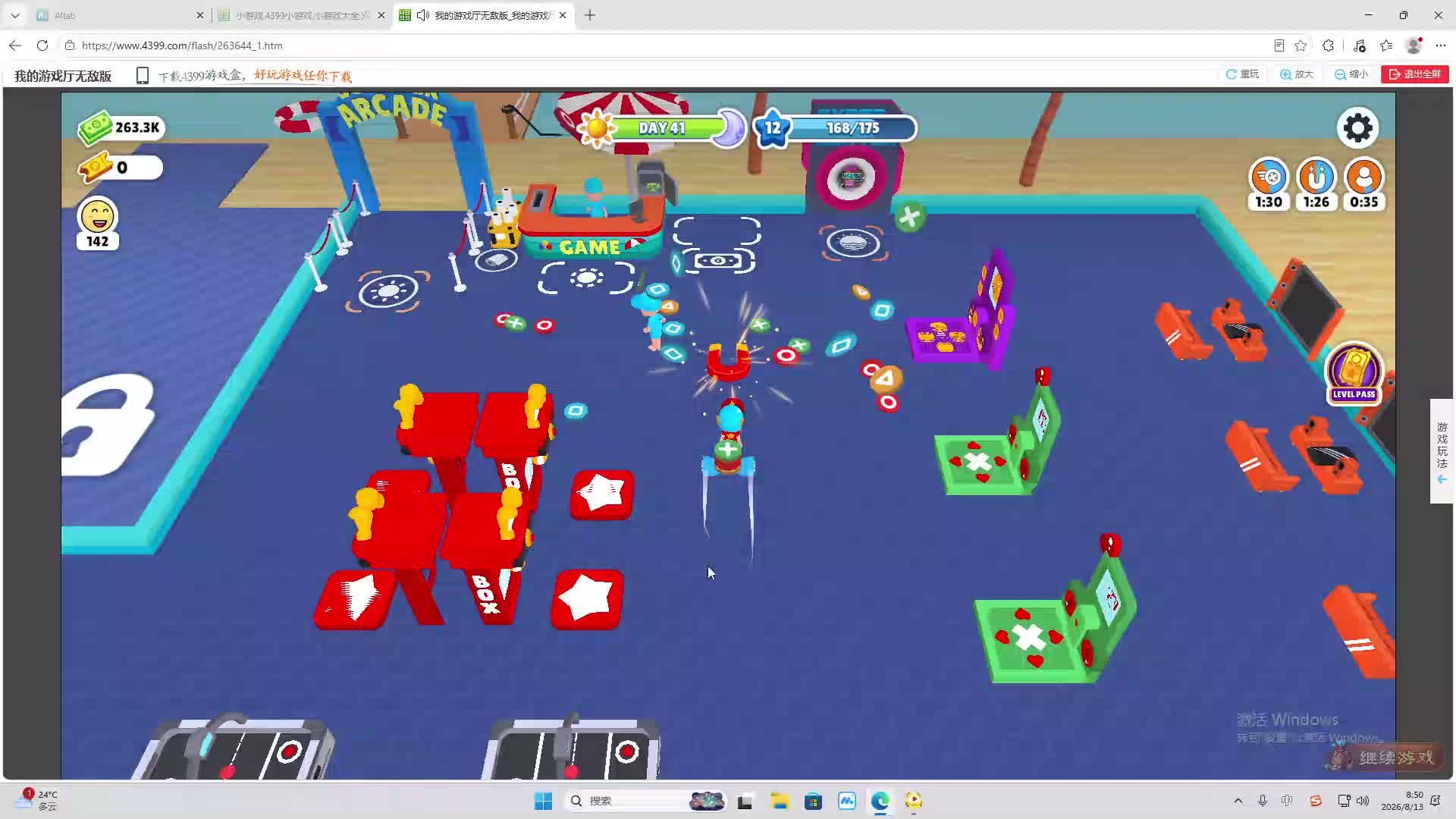Open the weather widget 24°C
This screenshot has width=1456, height=819.
(36, 800)
